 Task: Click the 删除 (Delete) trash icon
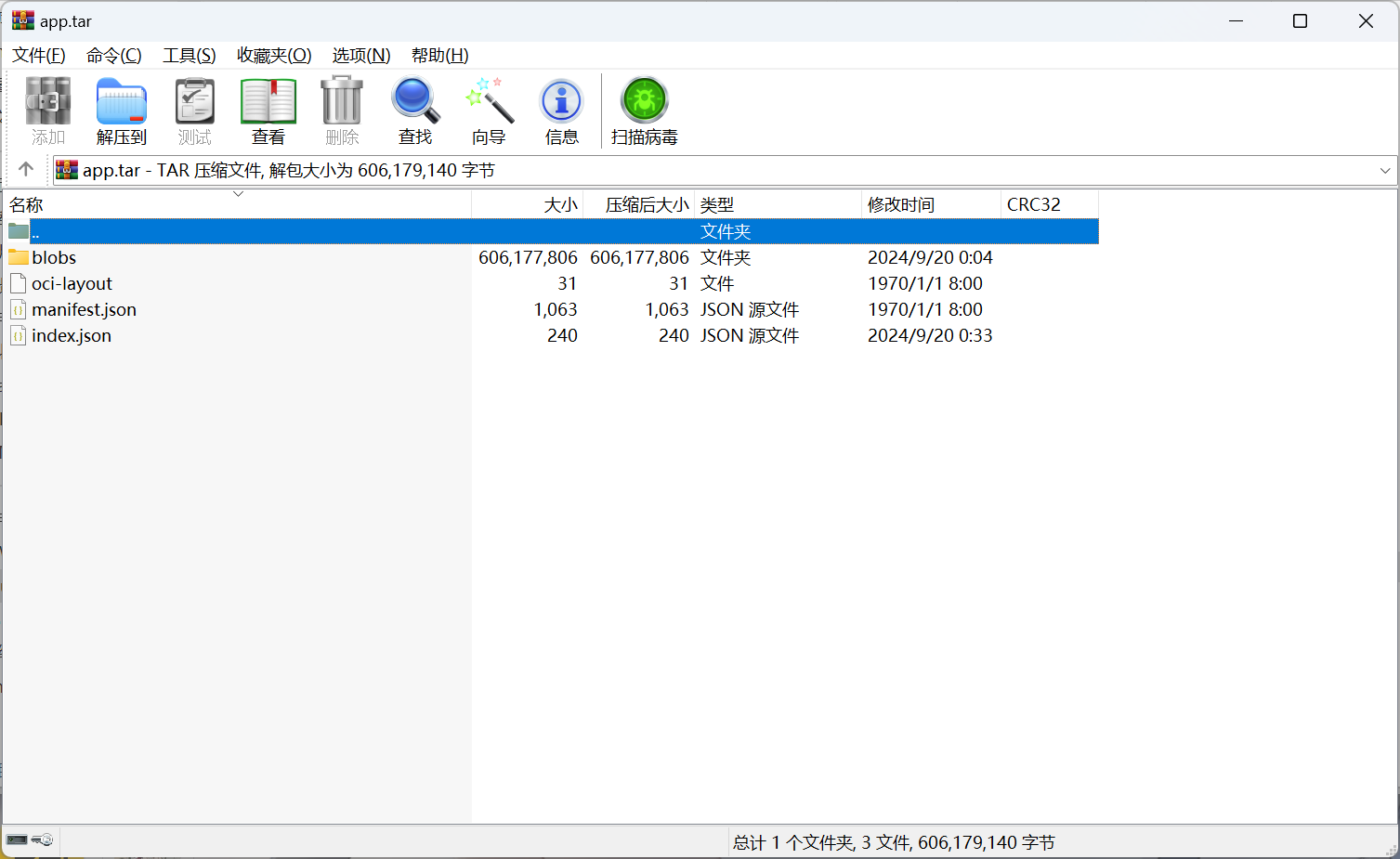(x=342, y=111)
